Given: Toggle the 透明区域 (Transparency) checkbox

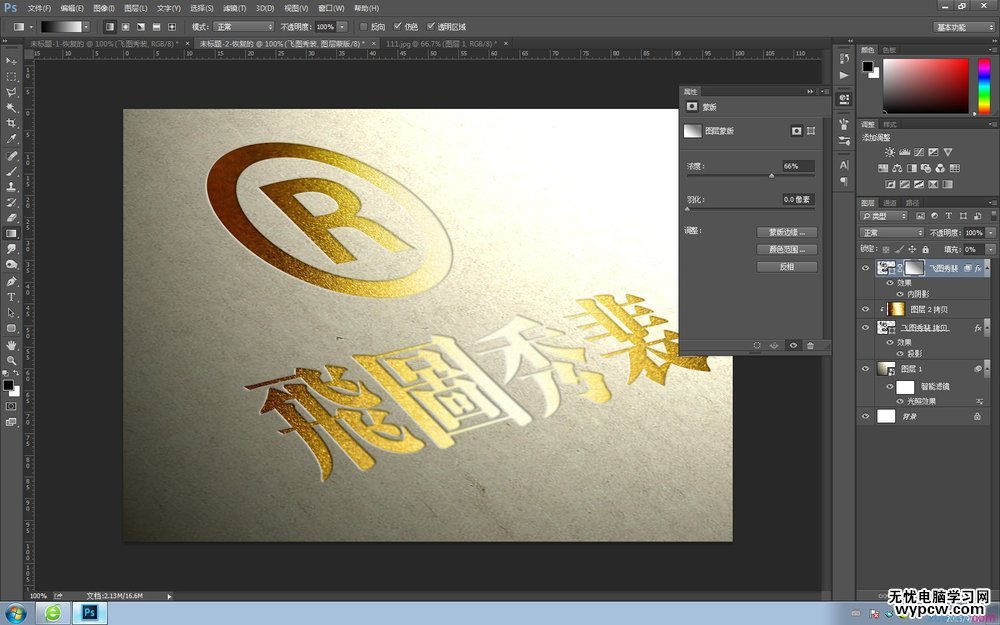Looking at the screenshot, I should tap(431, 26).
